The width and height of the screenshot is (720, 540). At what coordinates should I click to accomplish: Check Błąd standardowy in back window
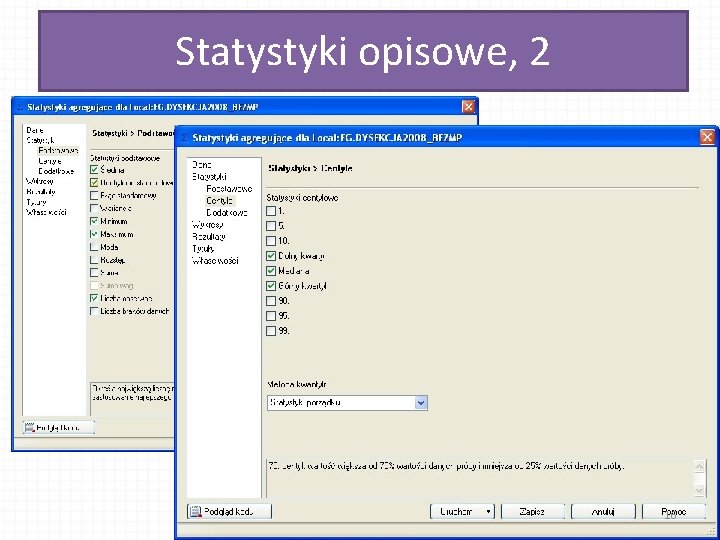pyautogui.click(x=94, y=196)
